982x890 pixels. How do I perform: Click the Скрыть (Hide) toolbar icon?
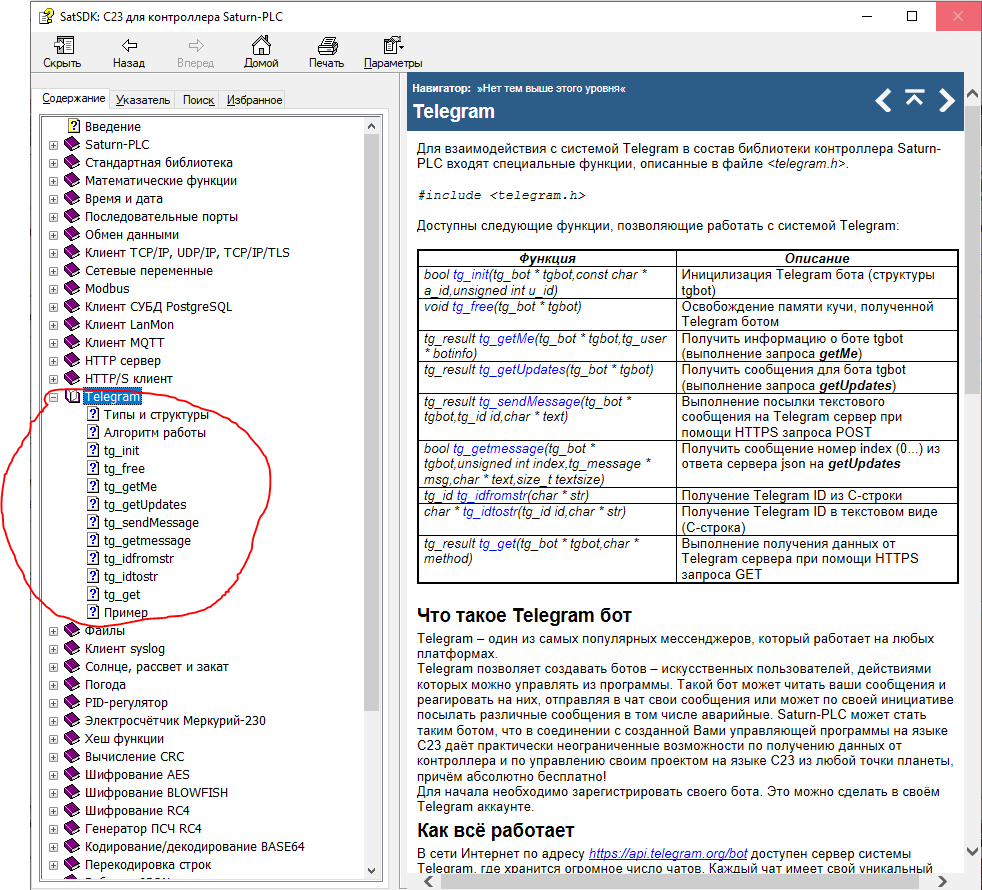click(x=63, y=45)
